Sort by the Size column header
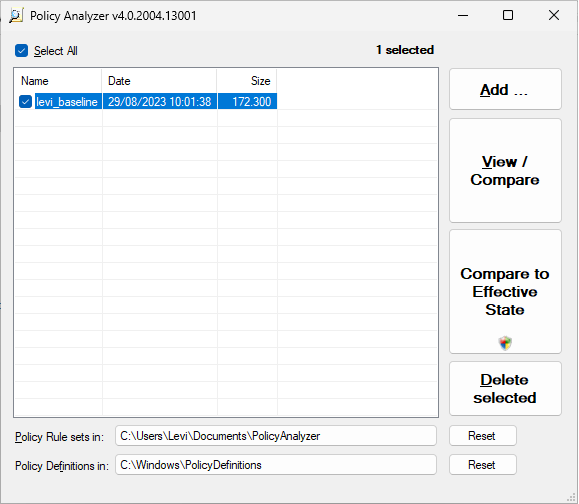This screenshot has height=504, width=579. (x=247, y=81)
